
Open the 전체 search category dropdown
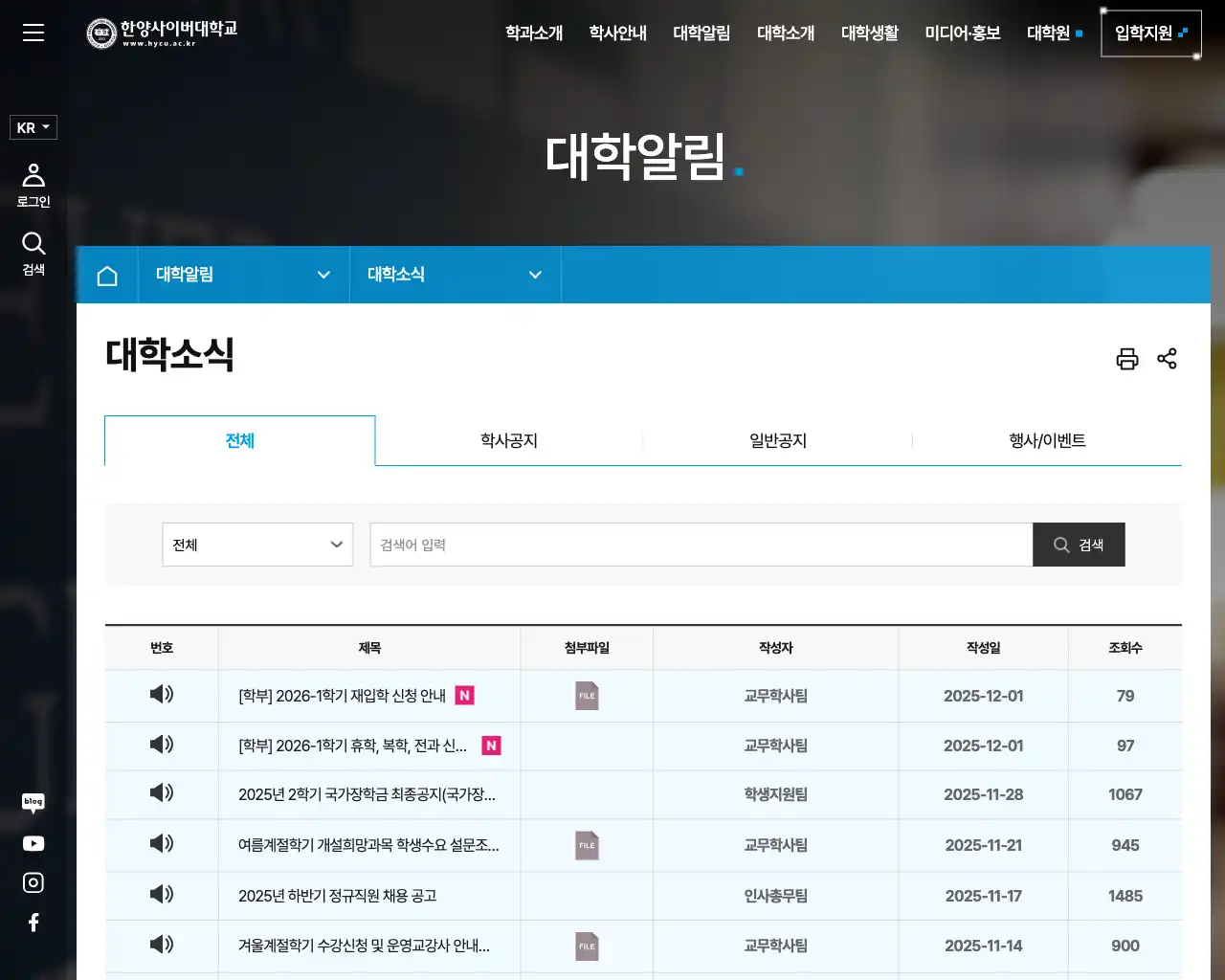pyautogui.click(x=257, y=545)
